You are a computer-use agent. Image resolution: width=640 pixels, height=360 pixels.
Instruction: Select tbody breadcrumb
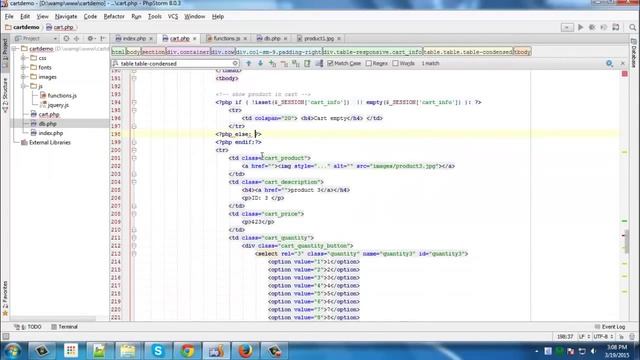(522, 52)
